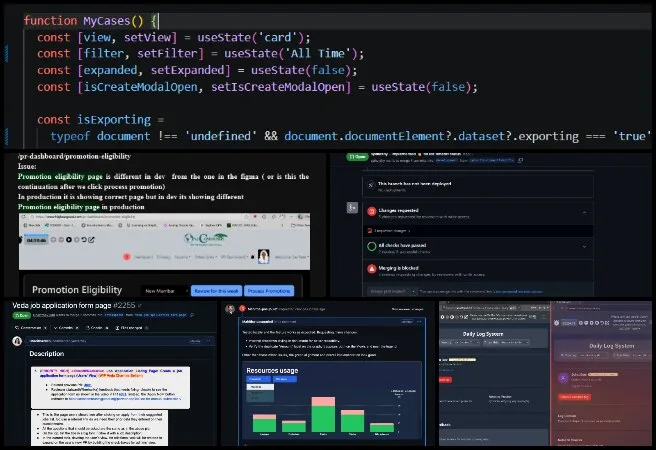Click the green All checks have passed circle
Viewport: 656px width, 450px height.
(372, 246)
